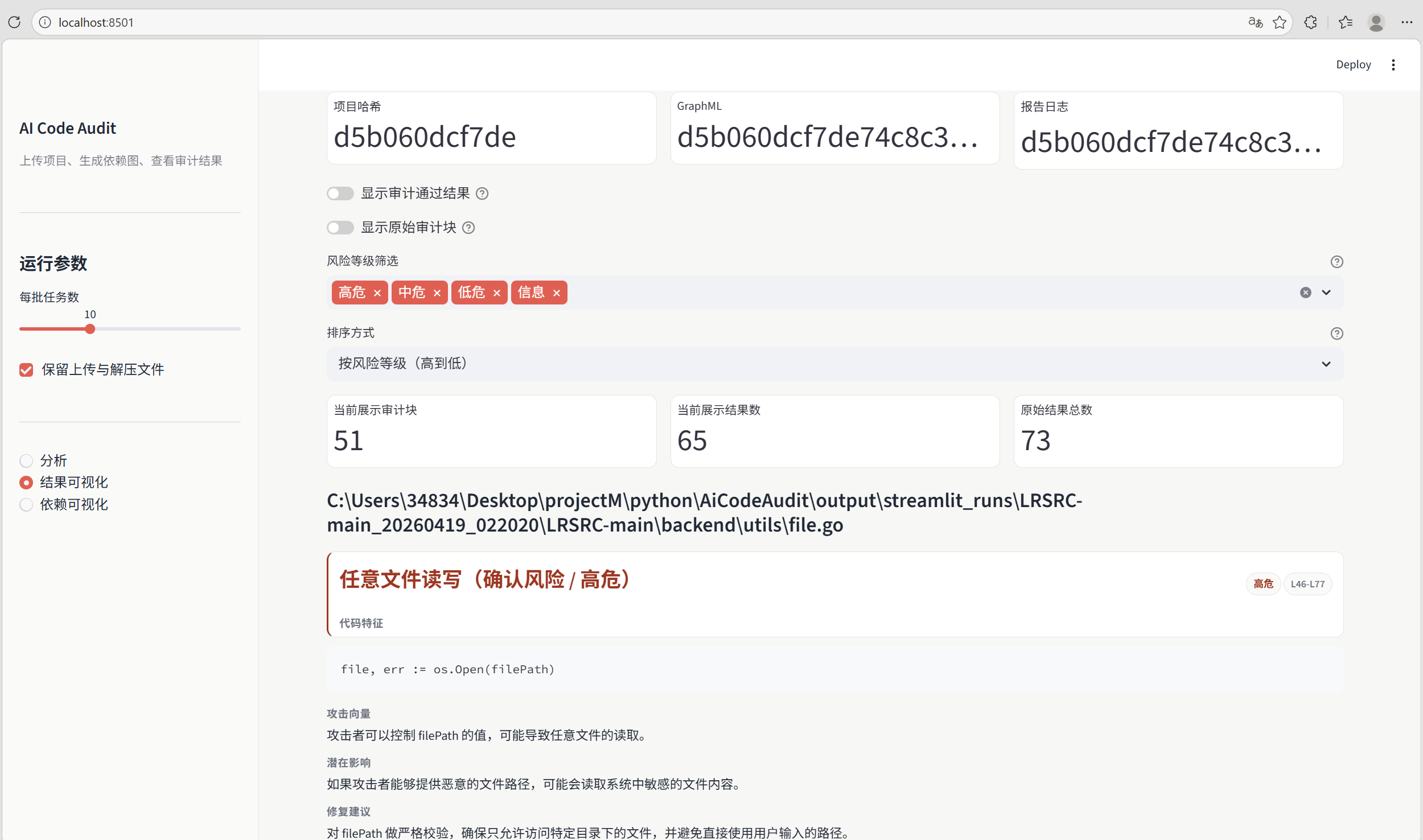This screenshot has height=840, width=1423.
Task: Open the browser extensions icon
Action: 1310,22
